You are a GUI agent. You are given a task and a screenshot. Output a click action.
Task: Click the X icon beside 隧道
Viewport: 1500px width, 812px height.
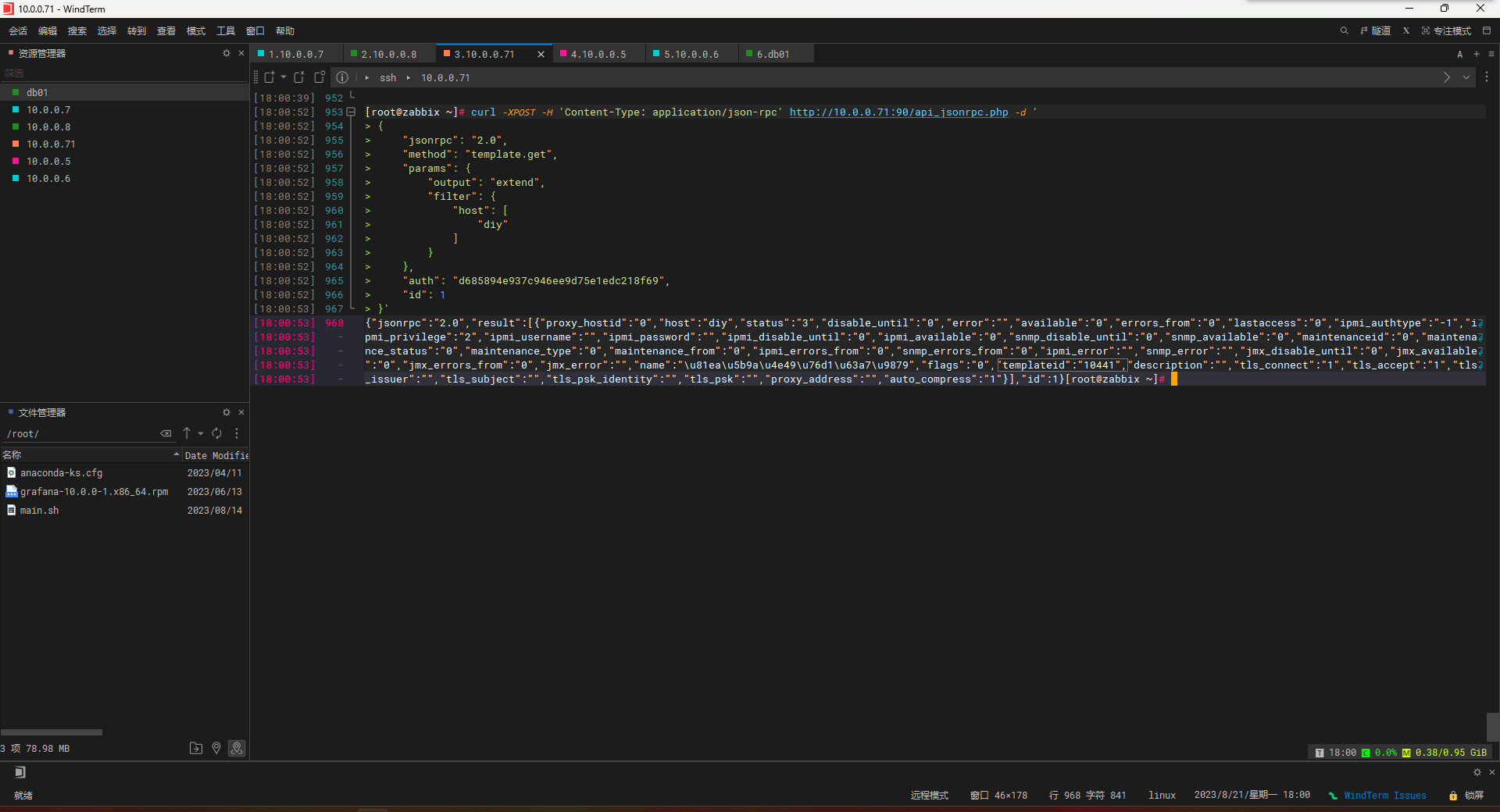pyautogui.click(x=1406, y=31)
